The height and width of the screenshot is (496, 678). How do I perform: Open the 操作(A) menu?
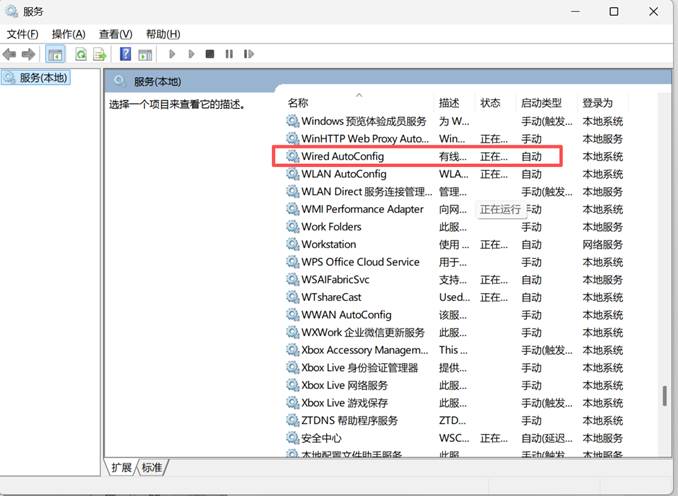click(68, 33)
